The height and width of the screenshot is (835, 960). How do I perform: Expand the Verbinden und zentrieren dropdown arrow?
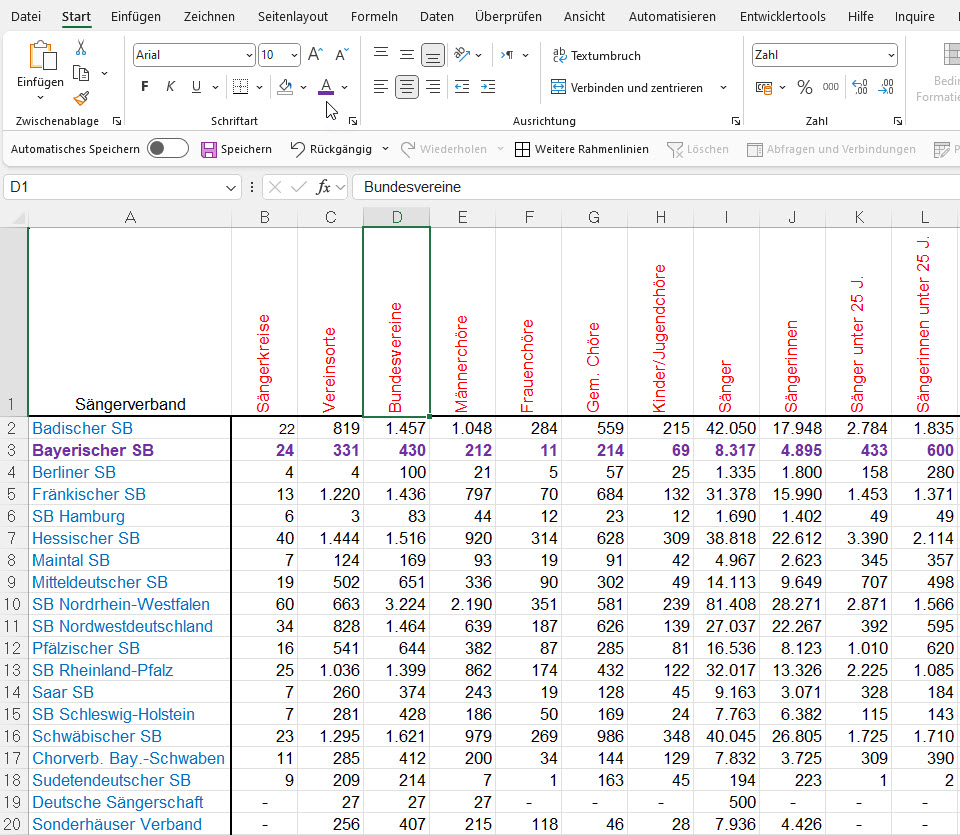pos(723,88)
